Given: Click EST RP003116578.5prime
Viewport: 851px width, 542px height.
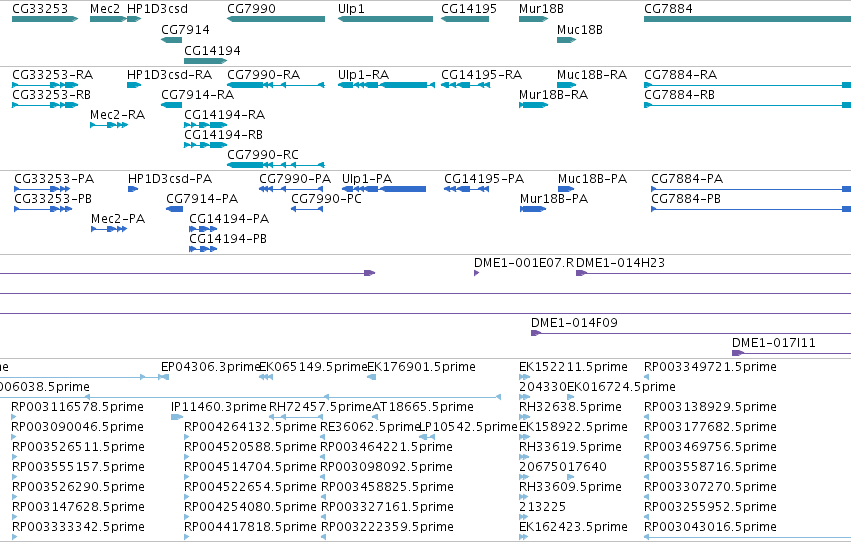Looking at the screenshot, I should tap(78, 407).
